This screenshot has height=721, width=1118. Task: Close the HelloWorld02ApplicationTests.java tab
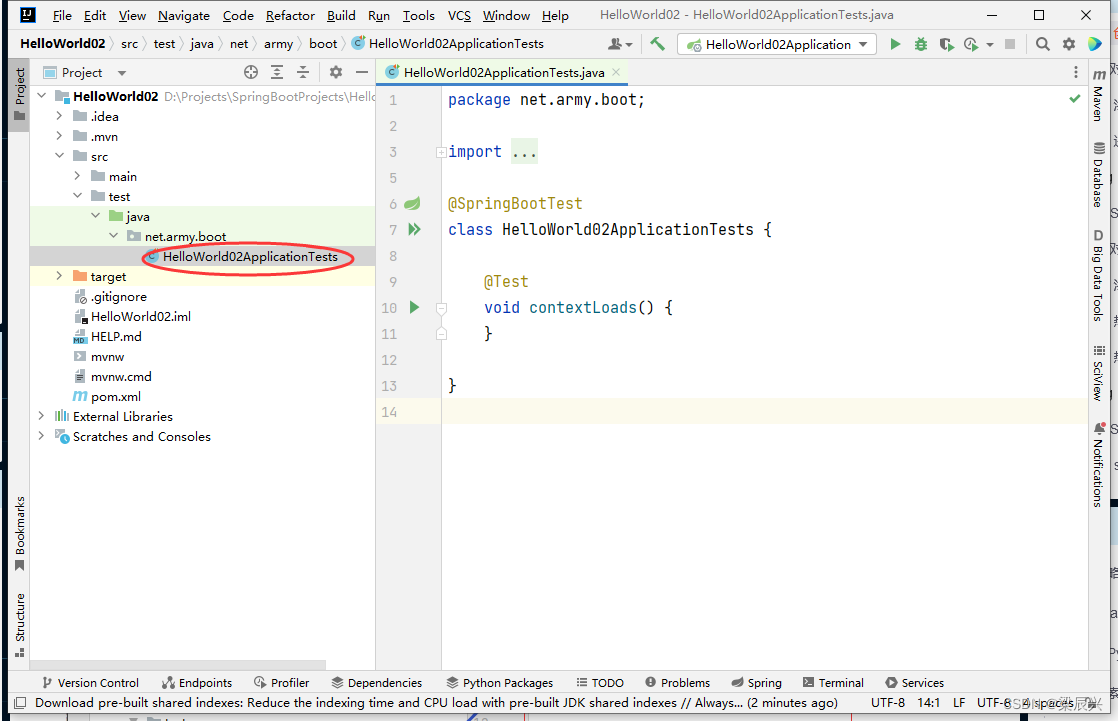pos(616,72)
